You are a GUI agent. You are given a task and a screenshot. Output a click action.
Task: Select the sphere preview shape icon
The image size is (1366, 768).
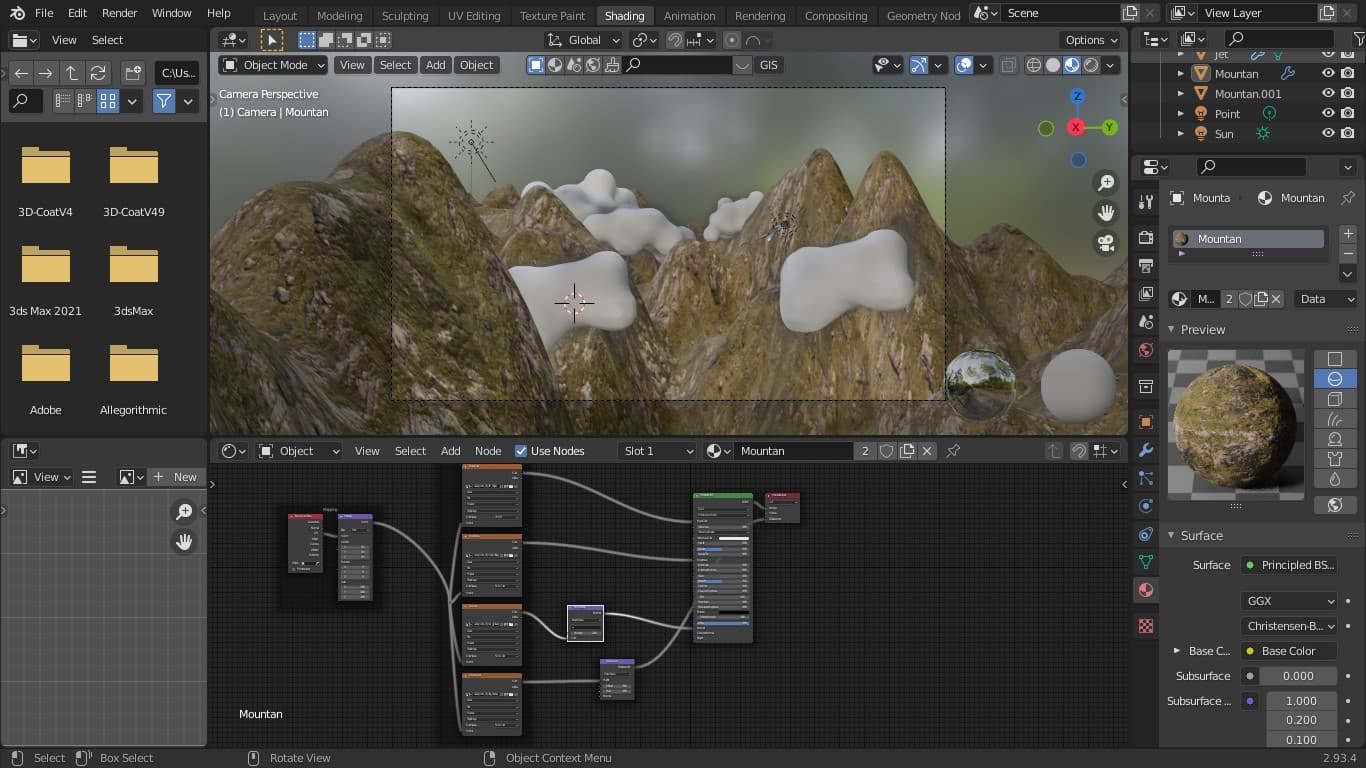[1334, 379]
